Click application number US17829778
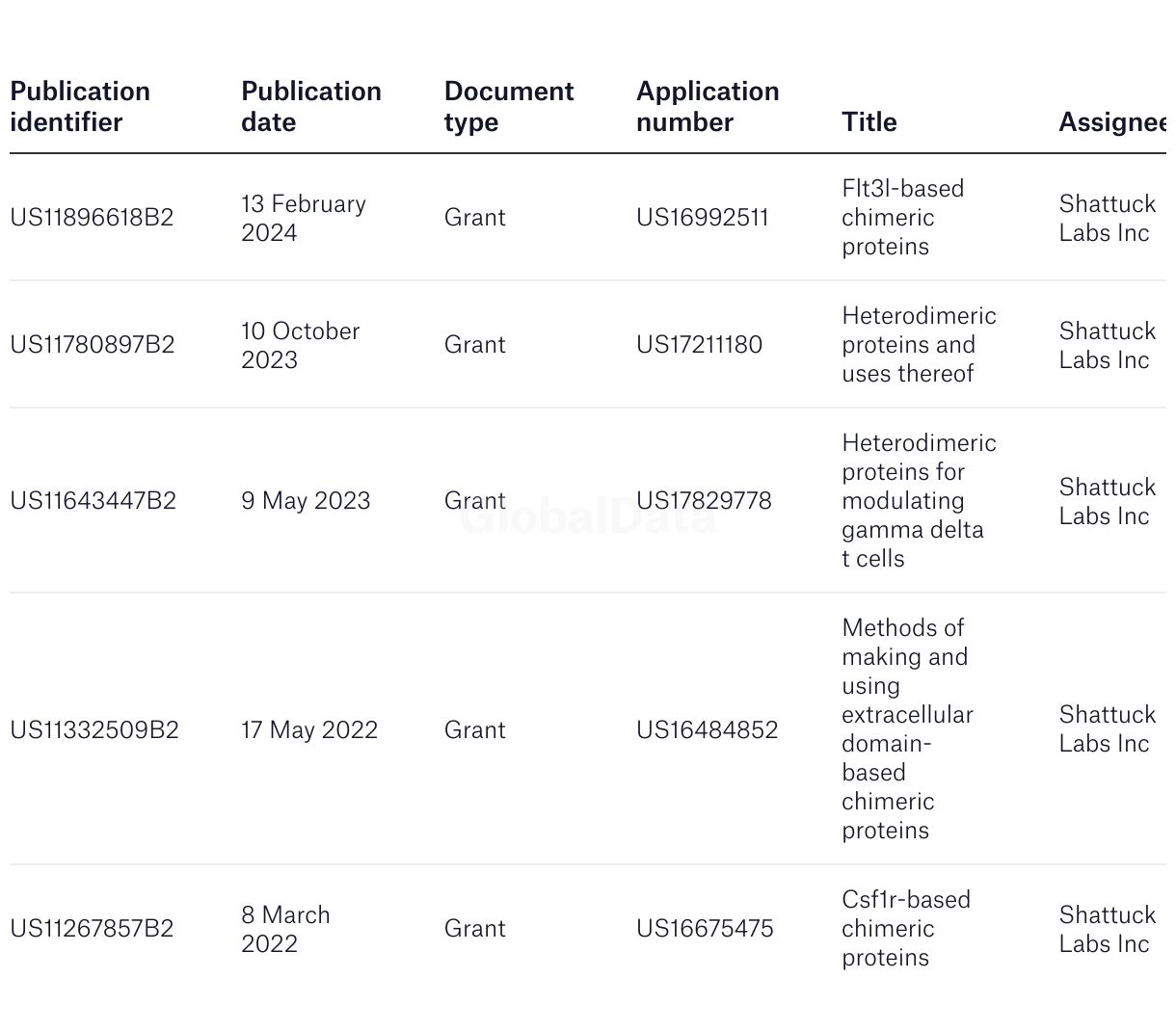 [704, 501]
